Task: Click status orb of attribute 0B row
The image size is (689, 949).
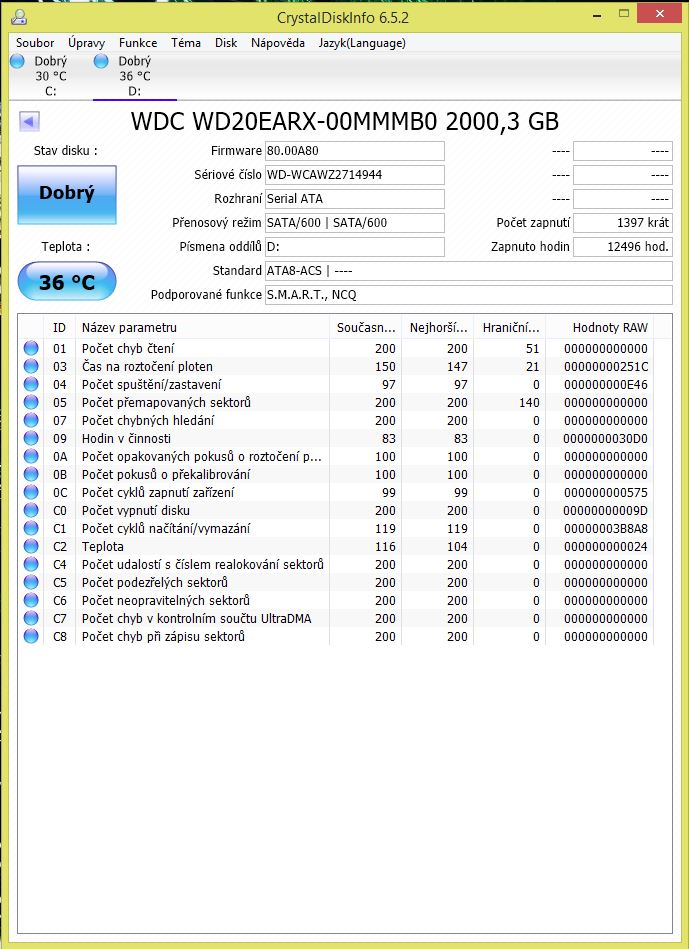Action: point(31,474)
